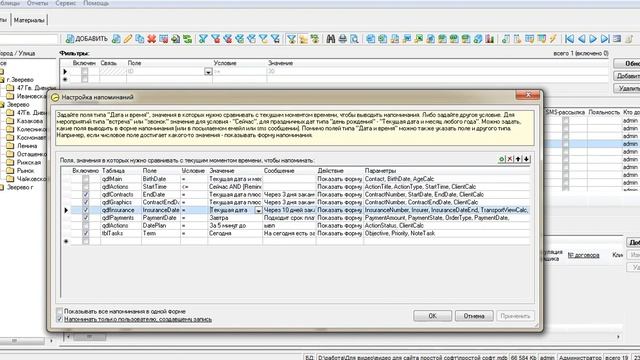Toggle Включено checkbox for qdfMain row
The width and height of the screenshot is (640, 360).
click(x=85, y=179)
